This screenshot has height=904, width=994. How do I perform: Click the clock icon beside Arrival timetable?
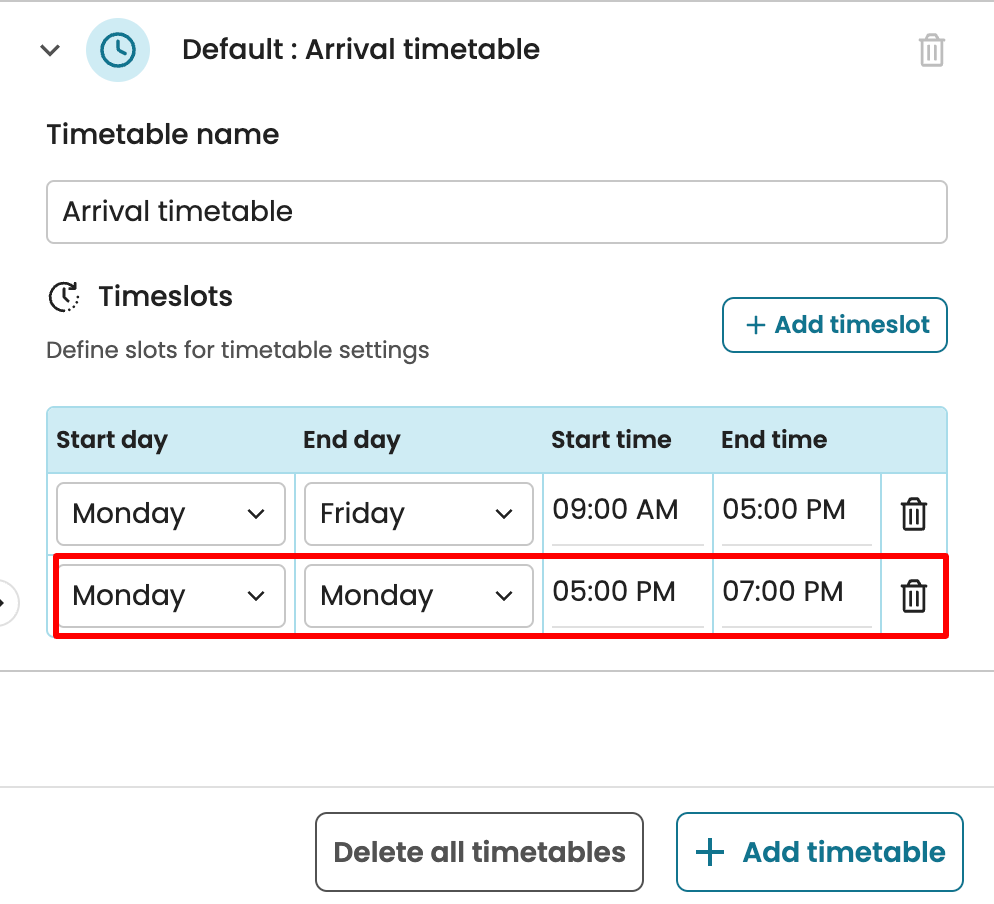[118, 50]
